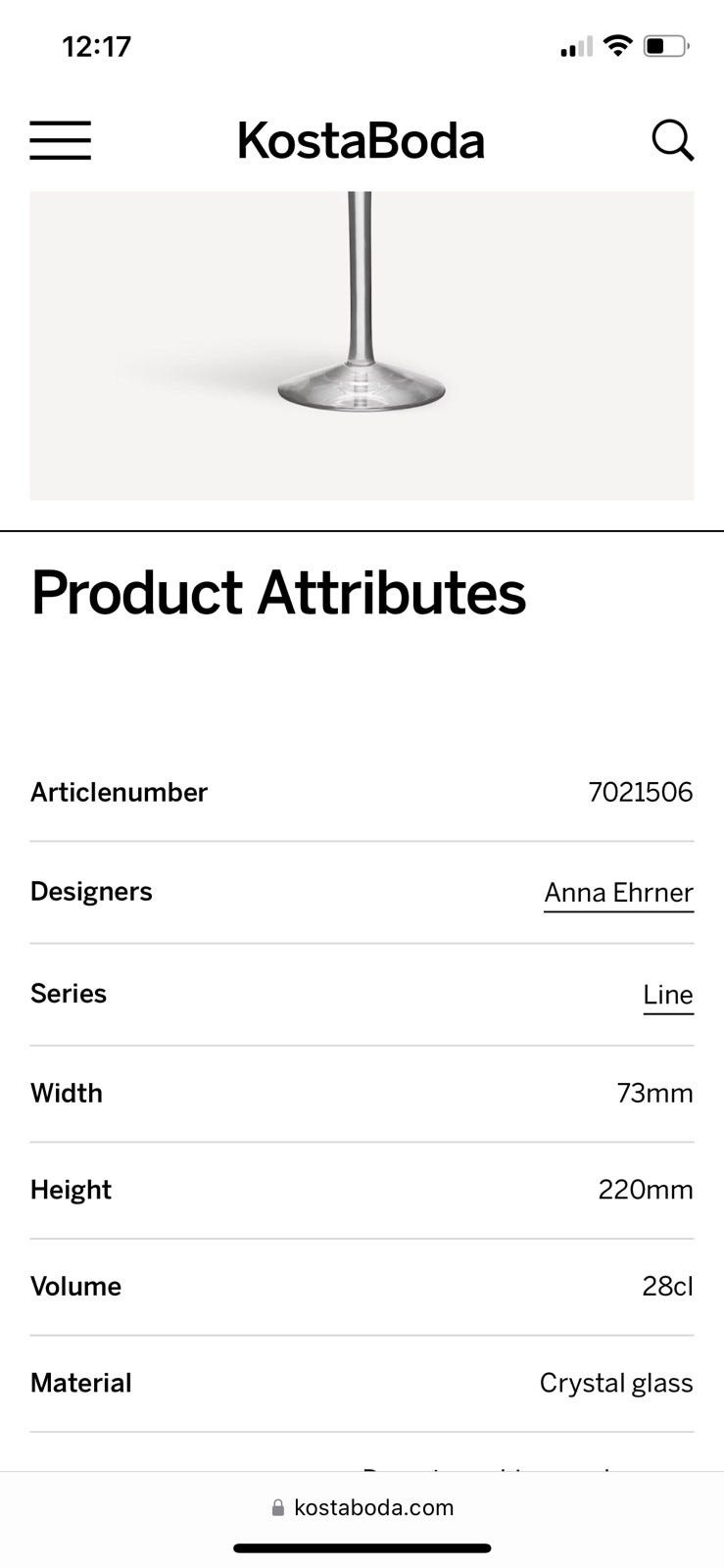Image resolution: width=724 pixels, height=1568 pixels.
Task: Tap the Width value 73mm
Action: coord(654,1093)
